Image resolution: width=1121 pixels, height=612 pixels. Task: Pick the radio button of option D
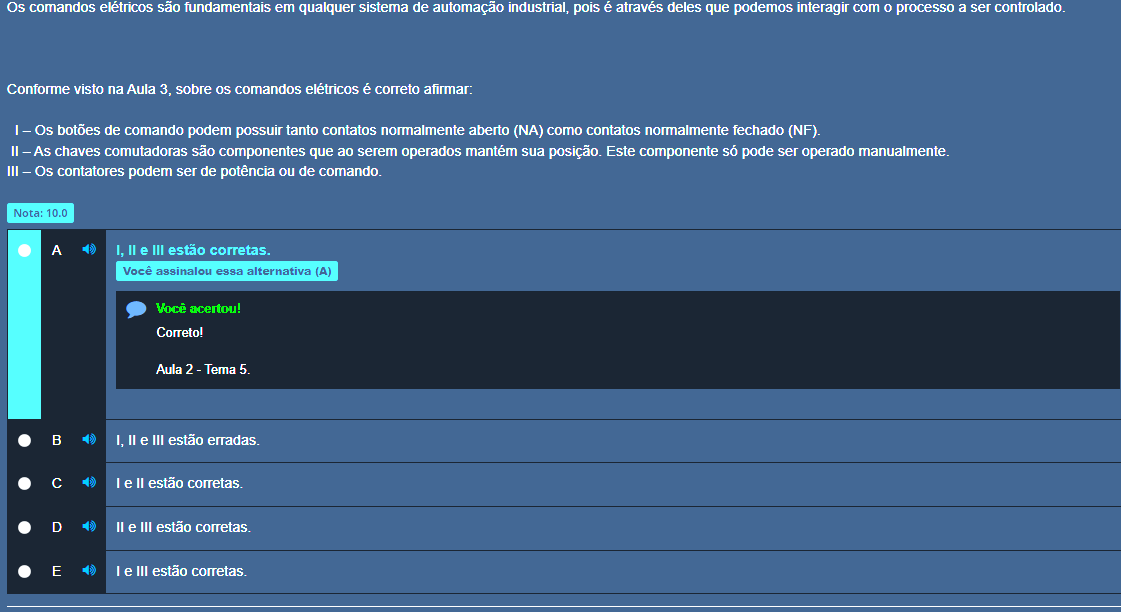click(24, 527)
